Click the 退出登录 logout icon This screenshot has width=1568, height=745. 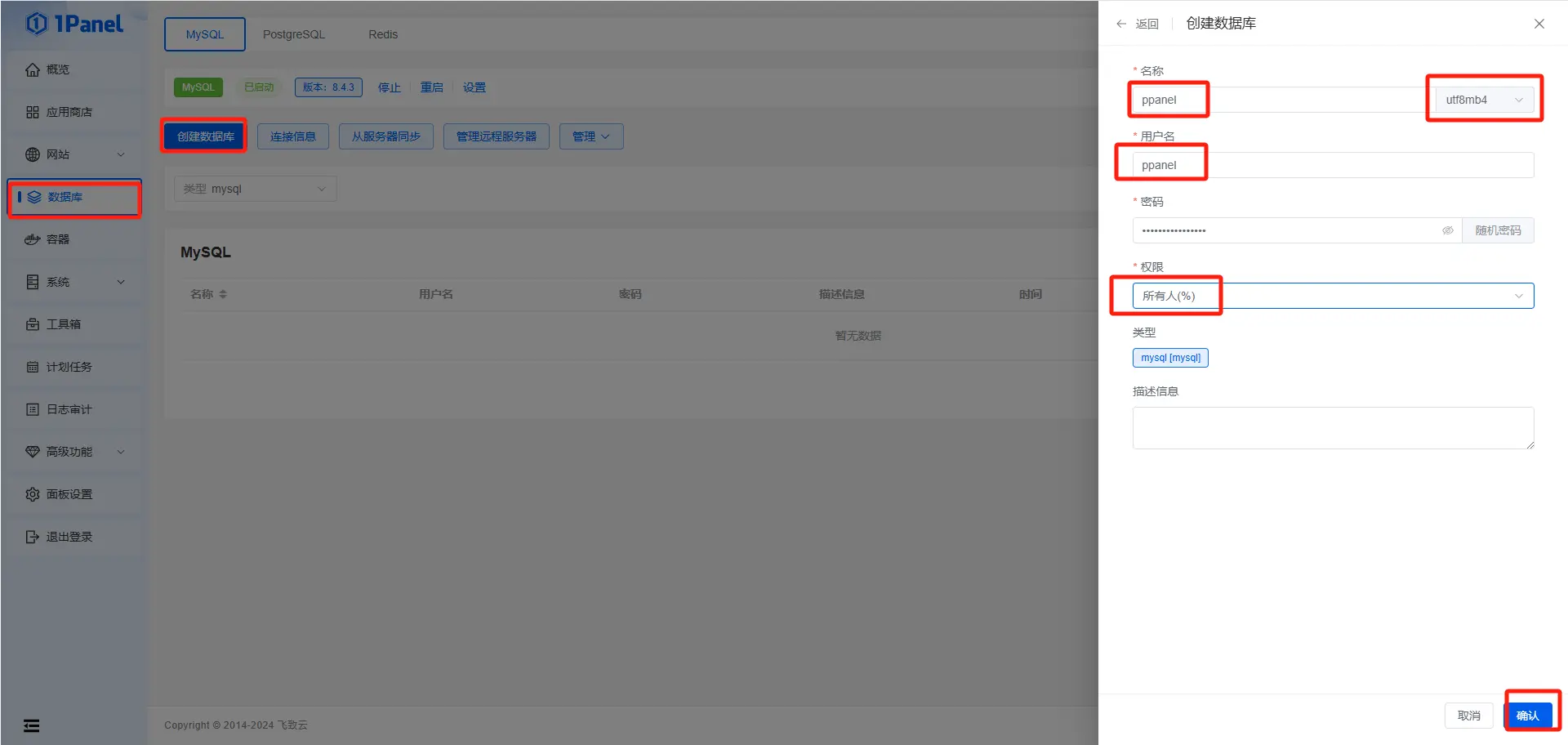[x=33, y=537]
